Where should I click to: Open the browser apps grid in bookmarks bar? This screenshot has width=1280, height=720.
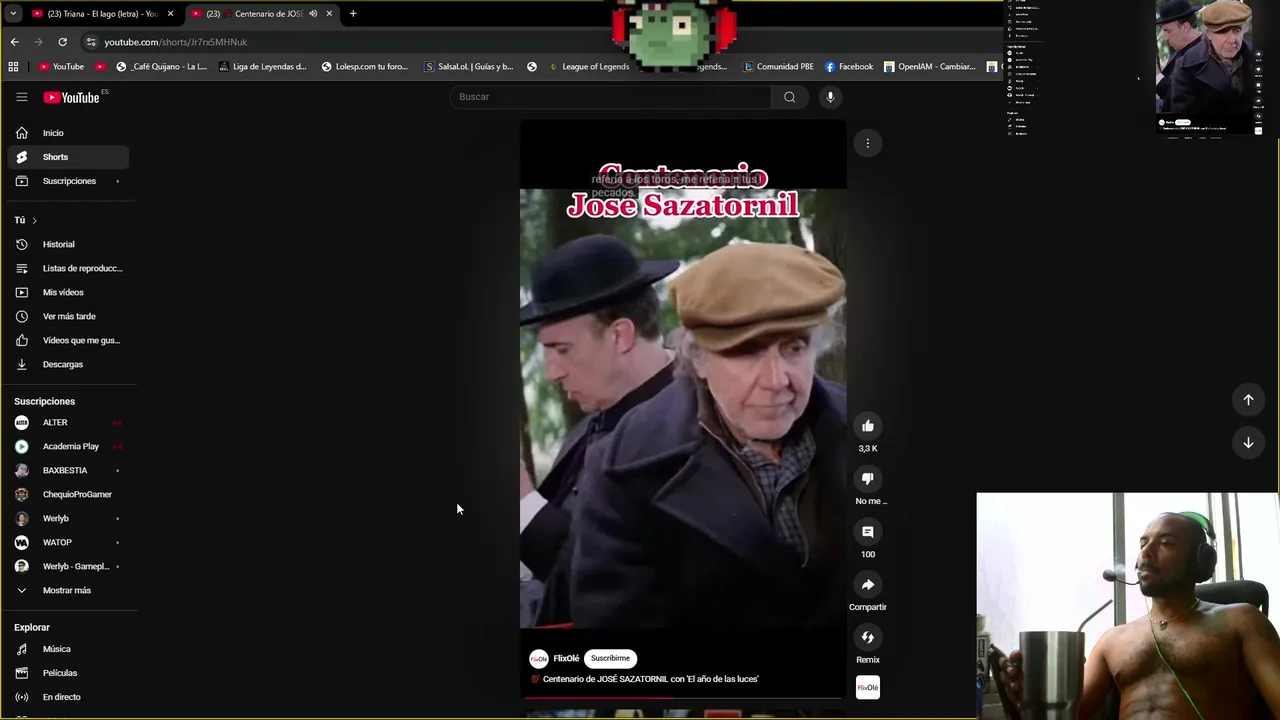(x=13, y=67)
